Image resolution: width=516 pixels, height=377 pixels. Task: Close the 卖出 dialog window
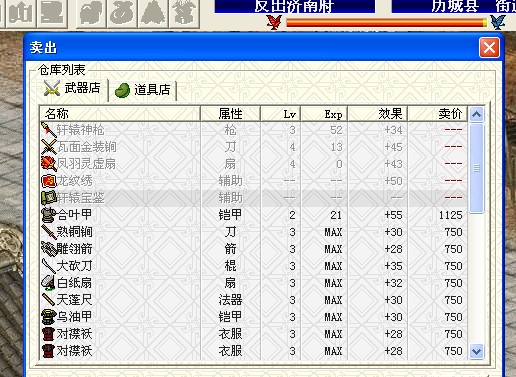click(489, 48)
